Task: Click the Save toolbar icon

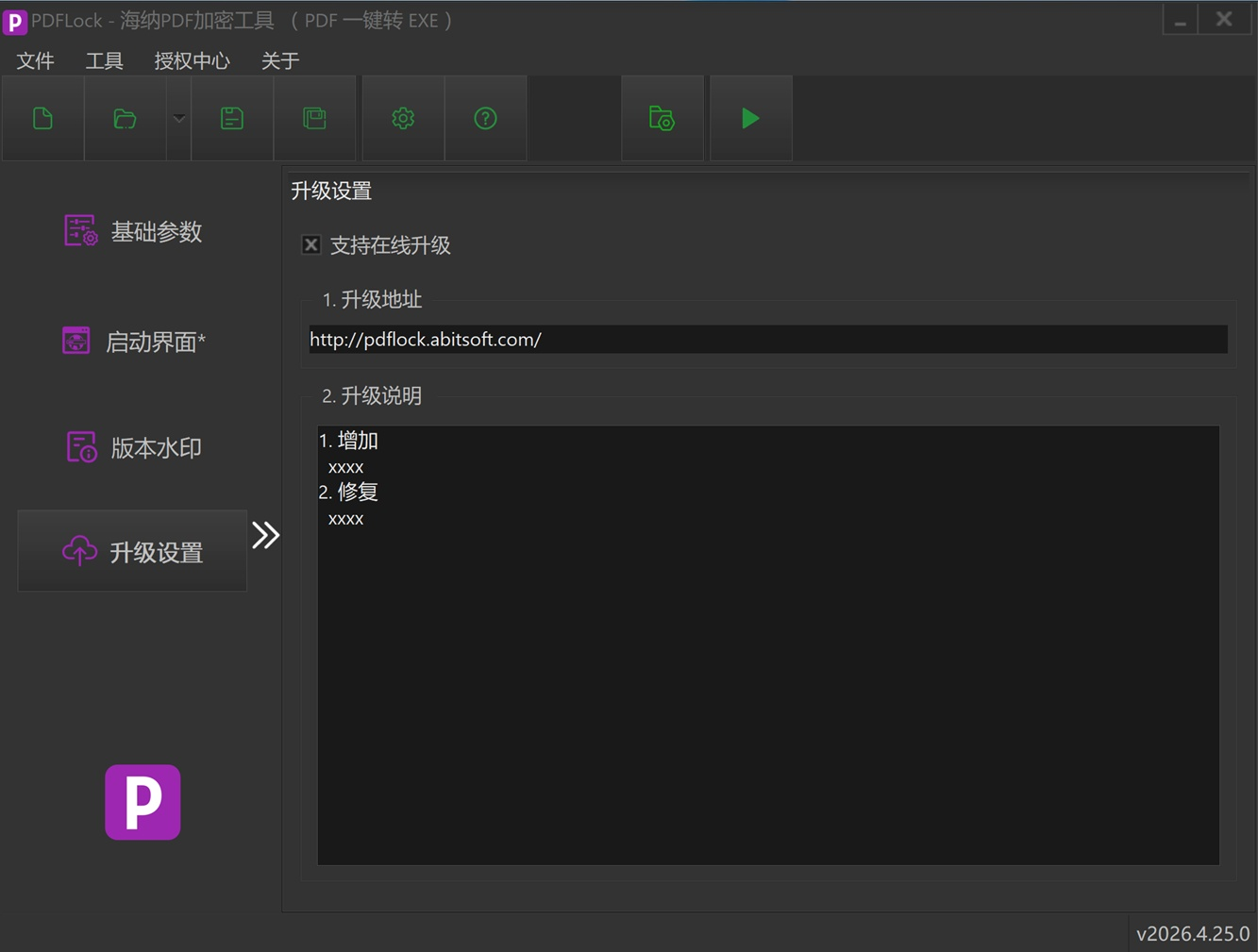Action: coord(232,118)
